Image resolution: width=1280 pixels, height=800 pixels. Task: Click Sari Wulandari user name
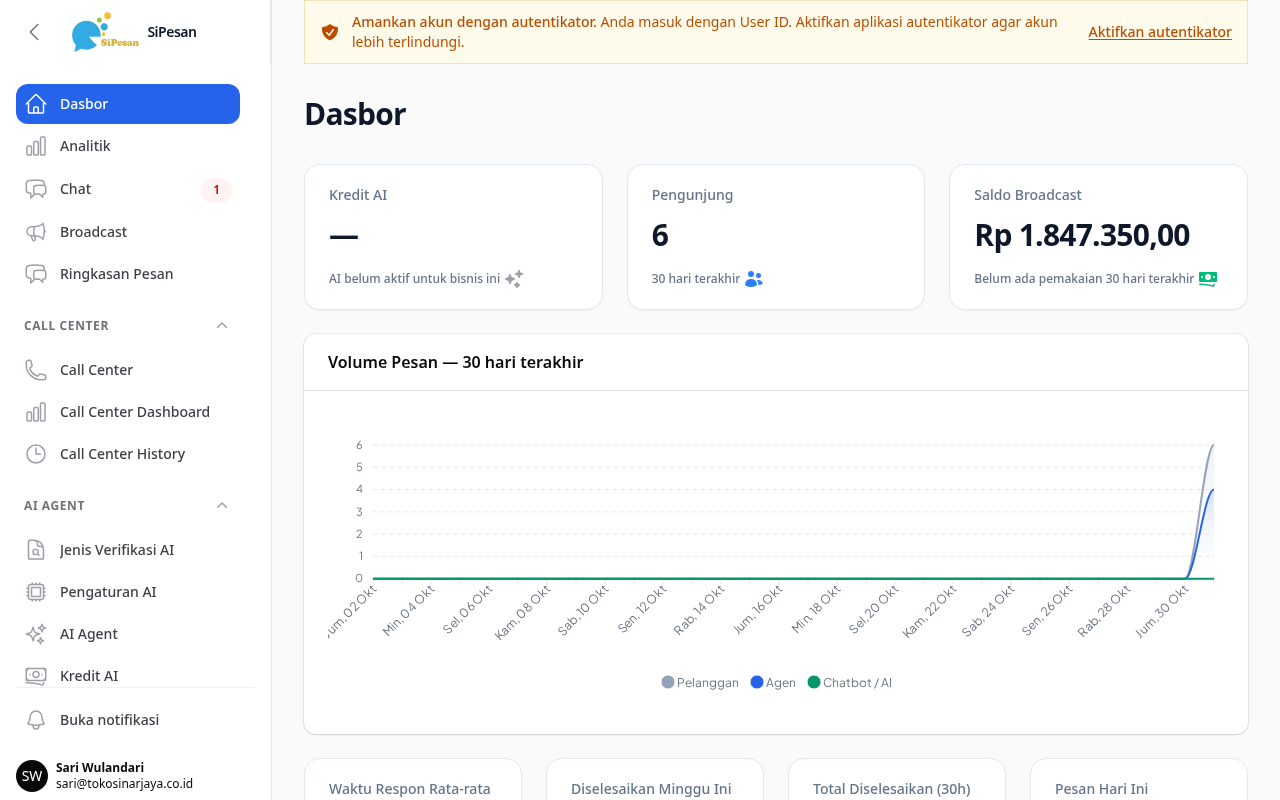100,768
